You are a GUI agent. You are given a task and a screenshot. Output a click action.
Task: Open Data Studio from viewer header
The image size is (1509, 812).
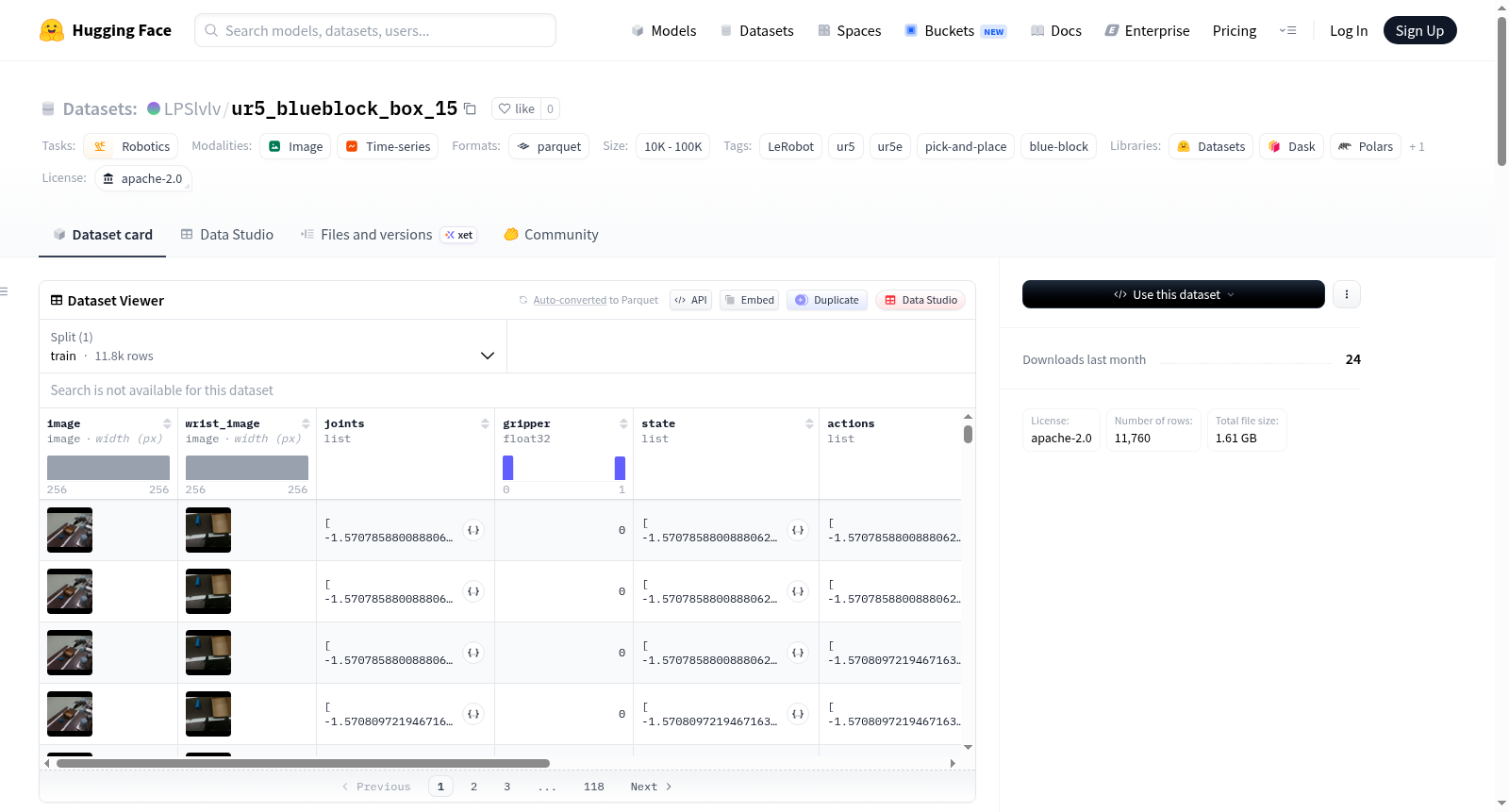click(x=920, y=300)
